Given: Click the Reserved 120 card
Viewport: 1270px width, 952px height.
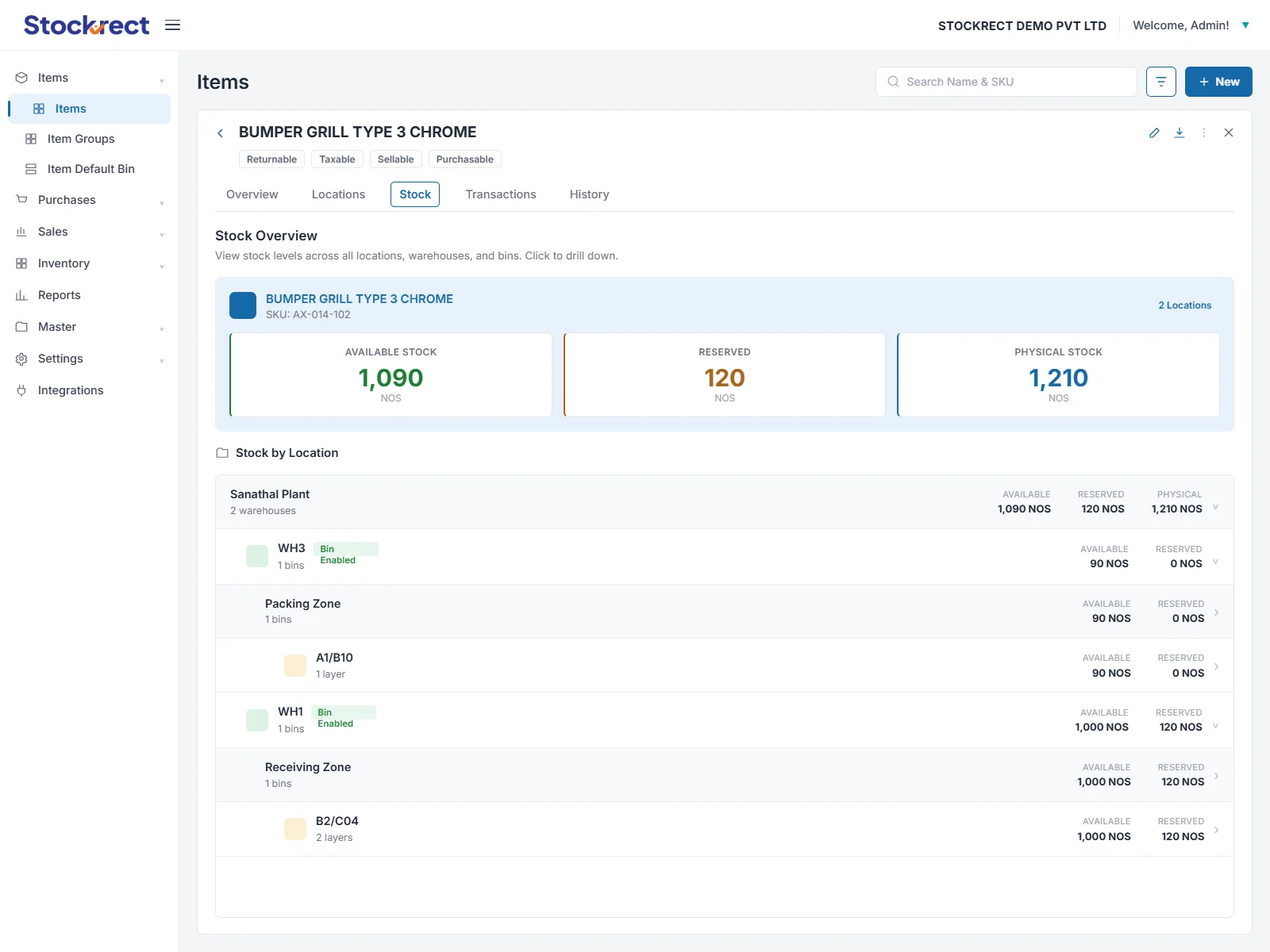Looking at the screenshot, I should tap(725, 374).
